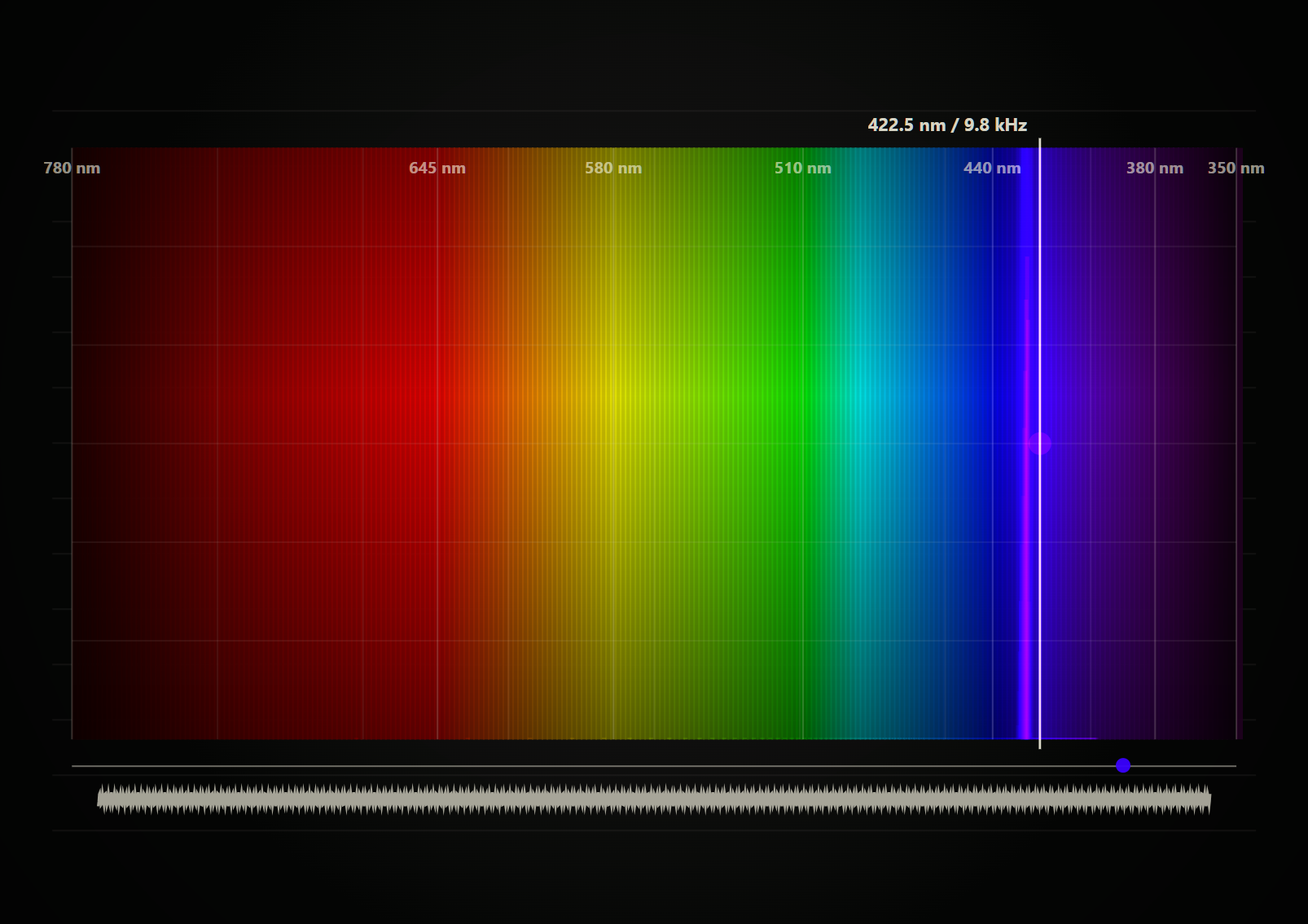This screenshot has width=1308, height=924.
Task: Click the audio waveform strip at bottom
Action: tap(654, 799)
